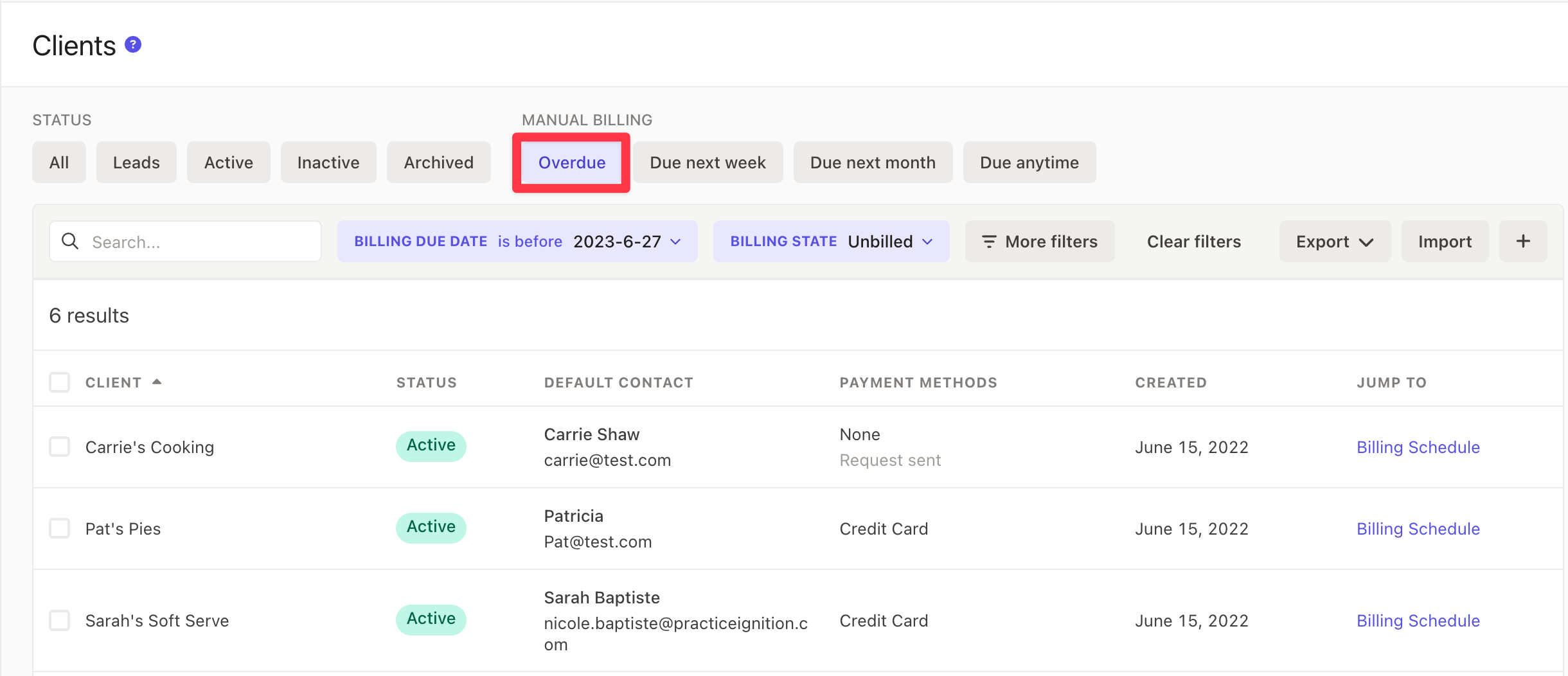Viewport: 1568px width, 676px height.
Task: Toggle the select-all clients checkbox in header
Action: click(60, 382)
